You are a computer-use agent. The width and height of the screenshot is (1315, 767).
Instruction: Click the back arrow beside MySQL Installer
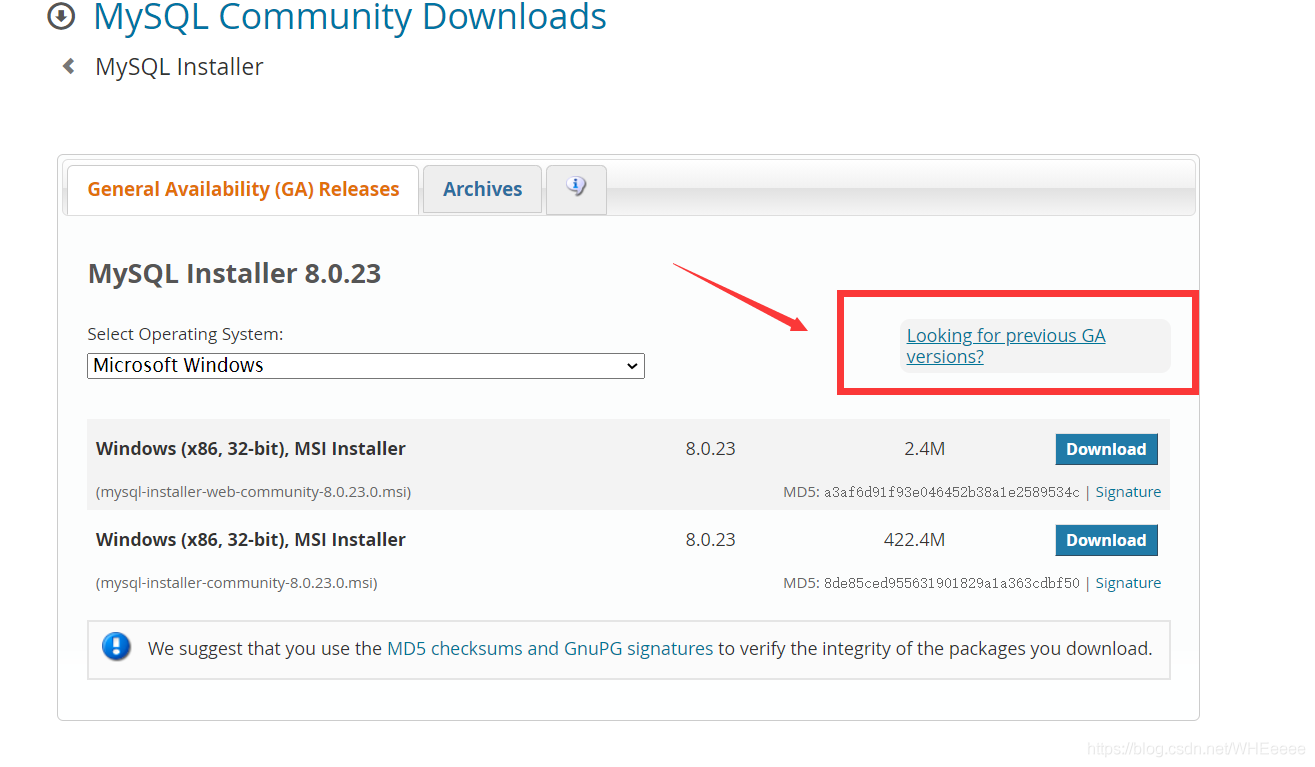coord(68,67)
